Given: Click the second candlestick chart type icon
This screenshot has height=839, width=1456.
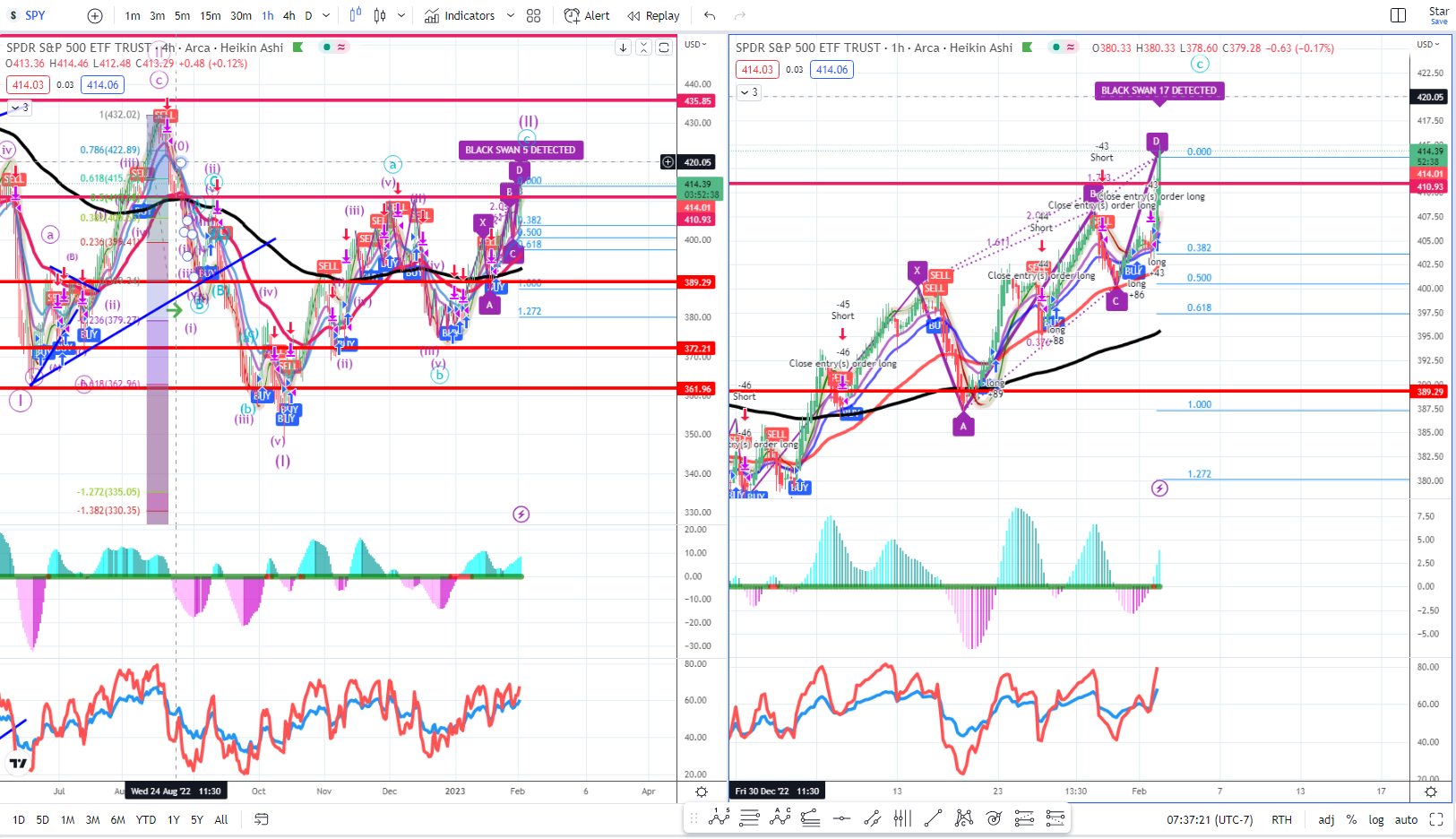Looking at the screenshot, I should tap(380, 15).
